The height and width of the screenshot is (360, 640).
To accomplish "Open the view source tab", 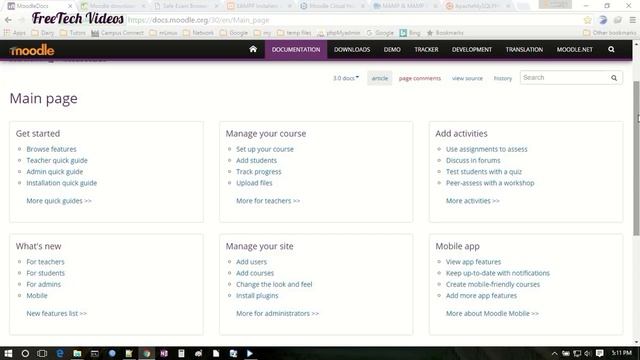I will 467,78.
